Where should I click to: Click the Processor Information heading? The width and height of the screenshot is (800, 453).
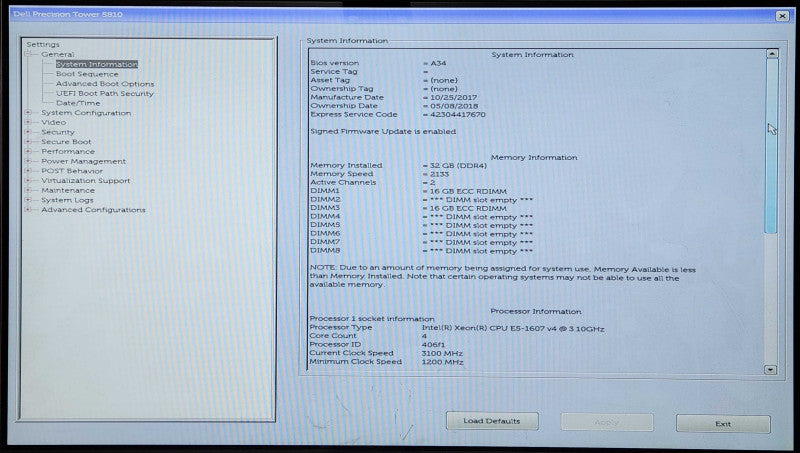[536, 311]
